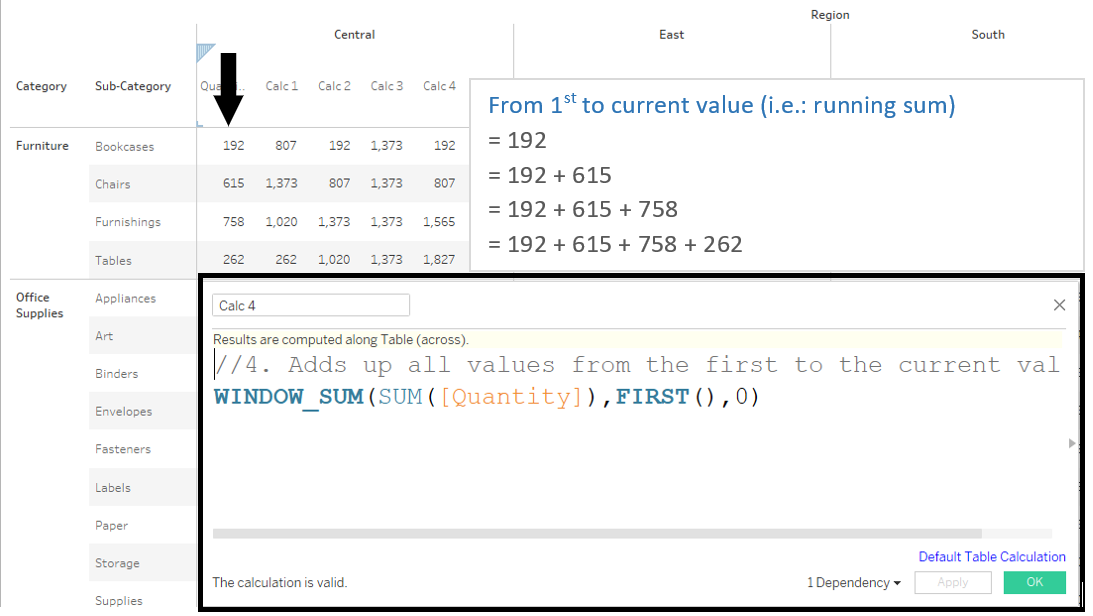
Task: Select the East region header
Action: [x=671, y=34]
